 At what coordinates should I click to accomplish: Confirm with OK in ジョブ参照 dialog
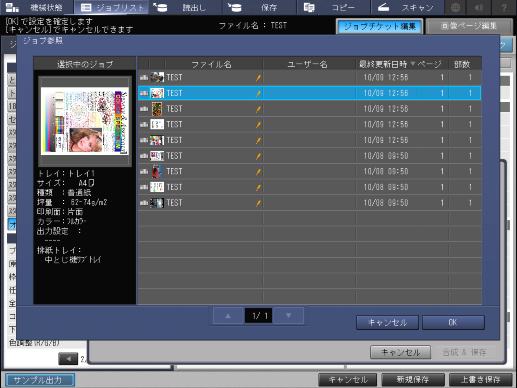tap(453, 322)
